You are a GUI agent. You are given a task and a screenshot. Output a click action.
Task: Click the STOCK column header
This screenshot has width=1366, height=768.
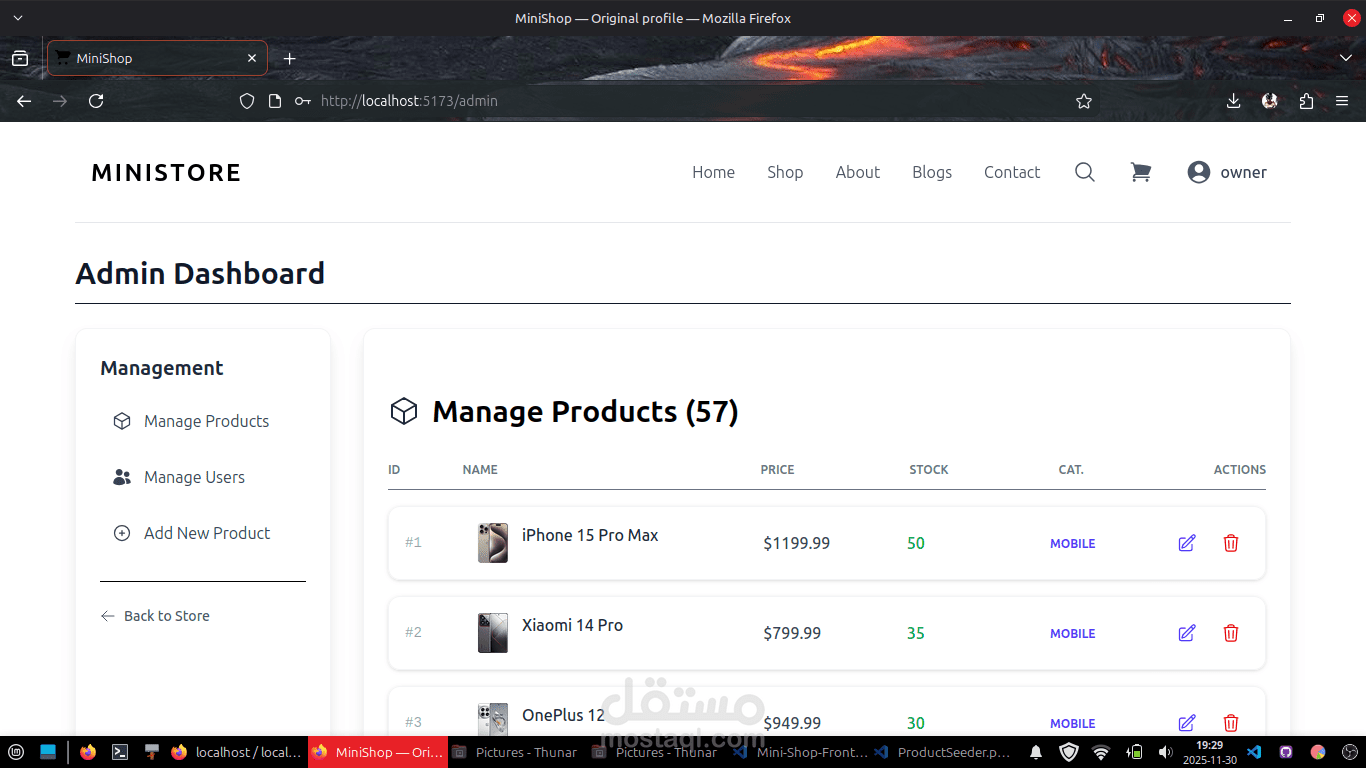pos(929,470)
